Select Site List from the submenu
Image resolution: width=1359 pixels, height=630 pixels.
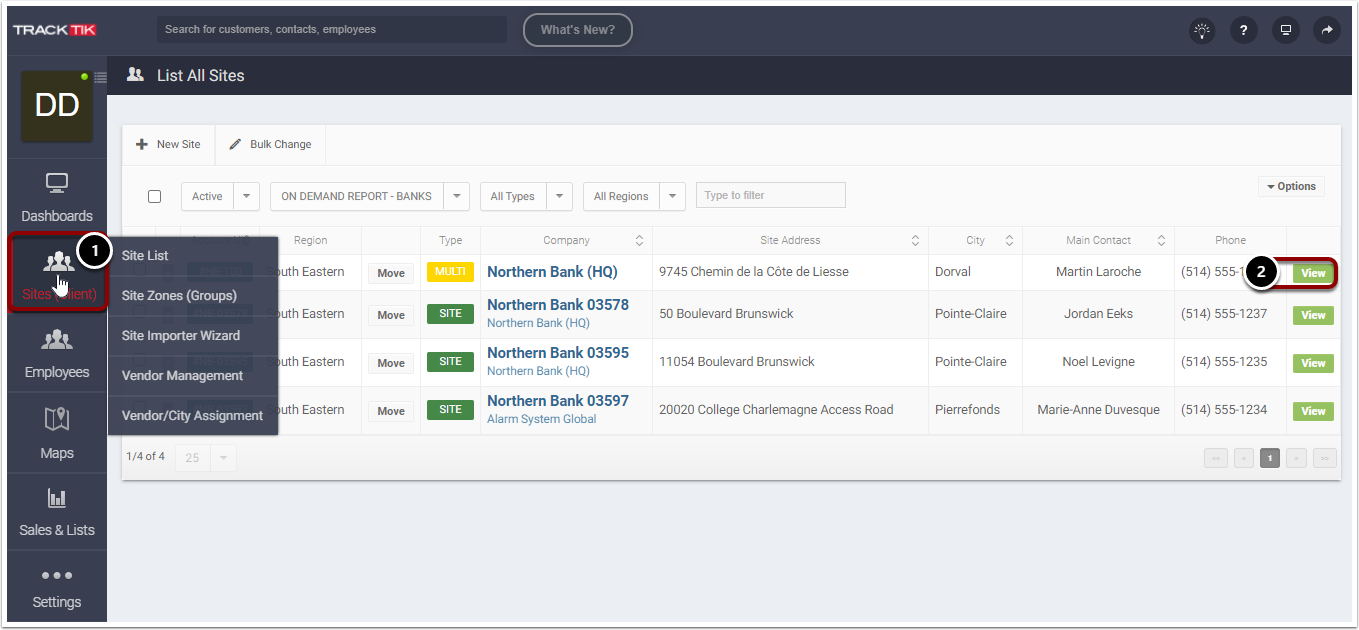click(x=145, y=256)
